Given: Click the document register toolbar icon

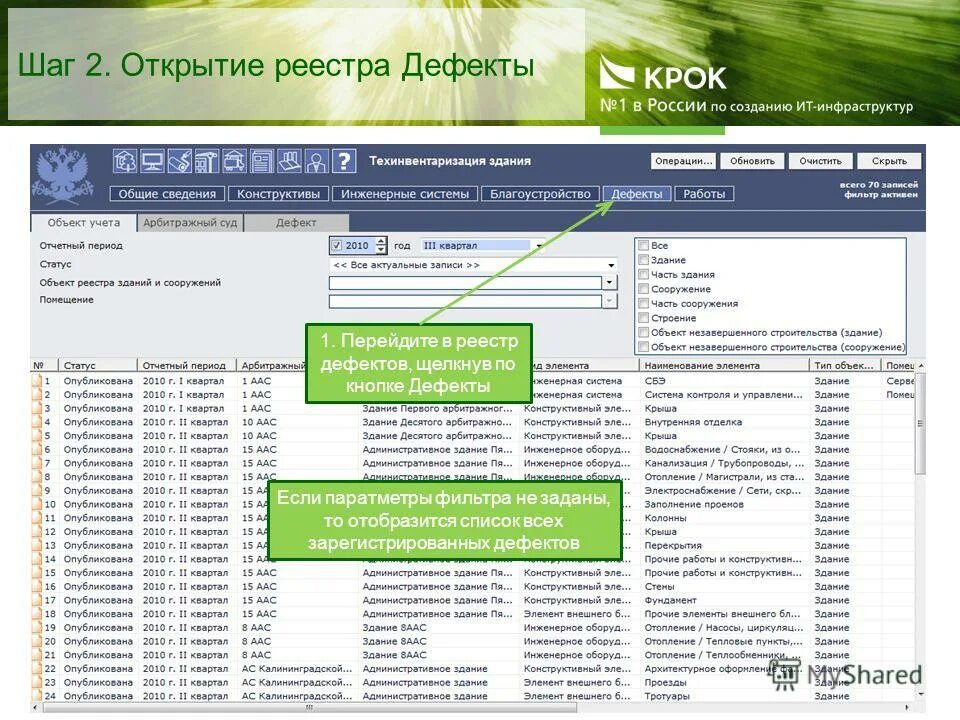Looking at the screenshot, I should pyautogui.click(x=259, y=162).
